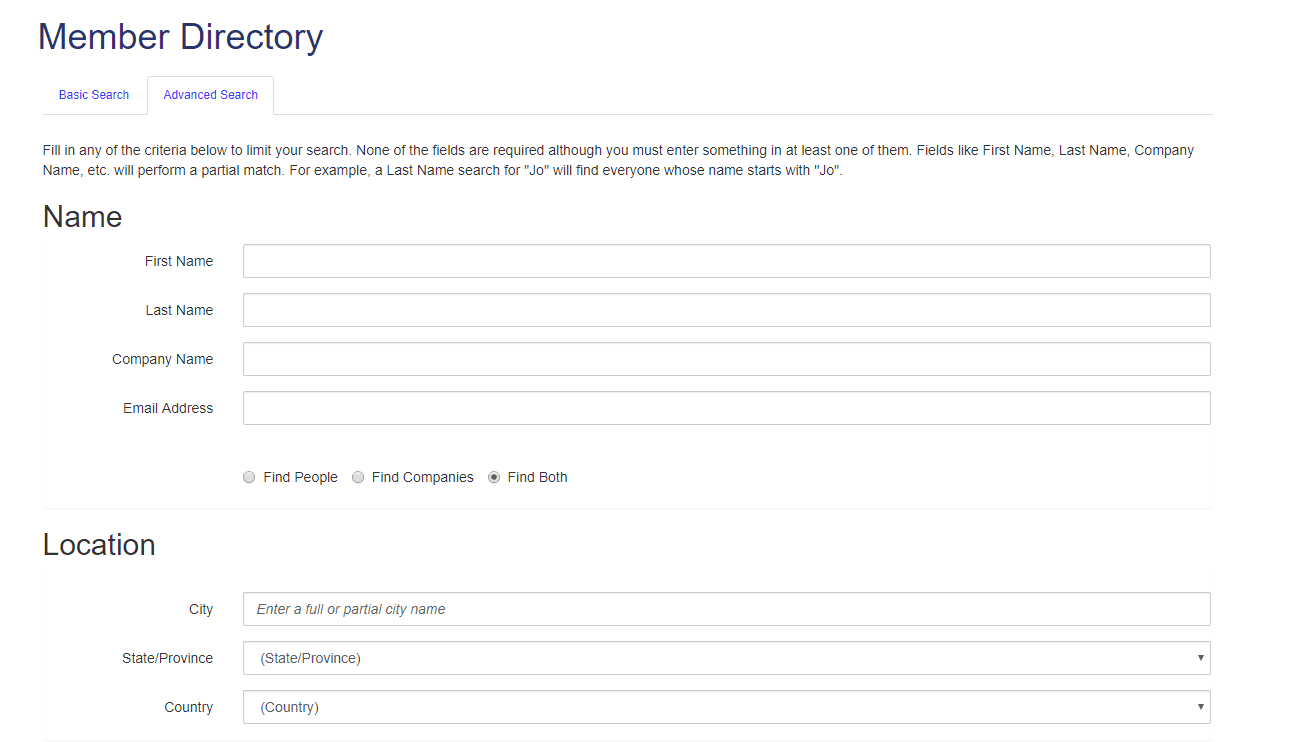Viewport: 1301px width, 742px height.
Task: Click the "Country" field label
Action: [x=189, y=707]
